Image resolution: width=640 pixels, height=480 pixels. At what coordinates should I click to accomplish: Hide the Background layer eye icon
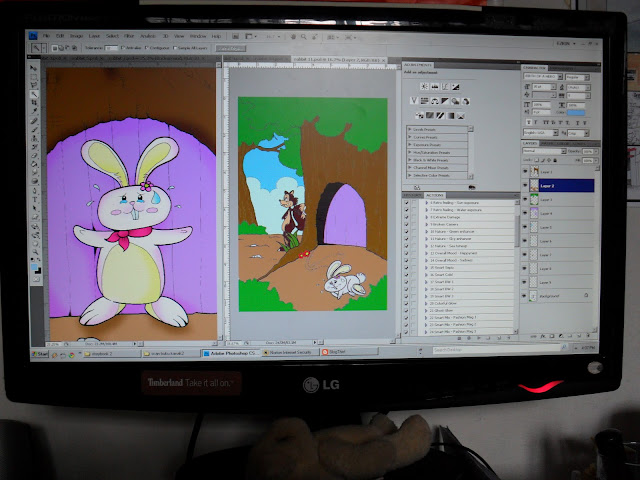pyautogui.click(x=525, y=296)
